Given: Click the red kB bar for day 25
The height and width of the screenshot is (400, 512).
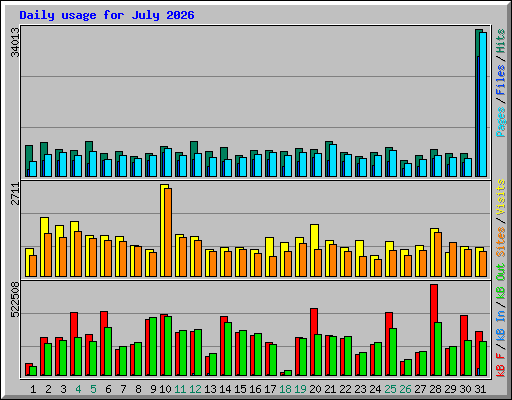Looking at the screenshot, I should 389,344.
